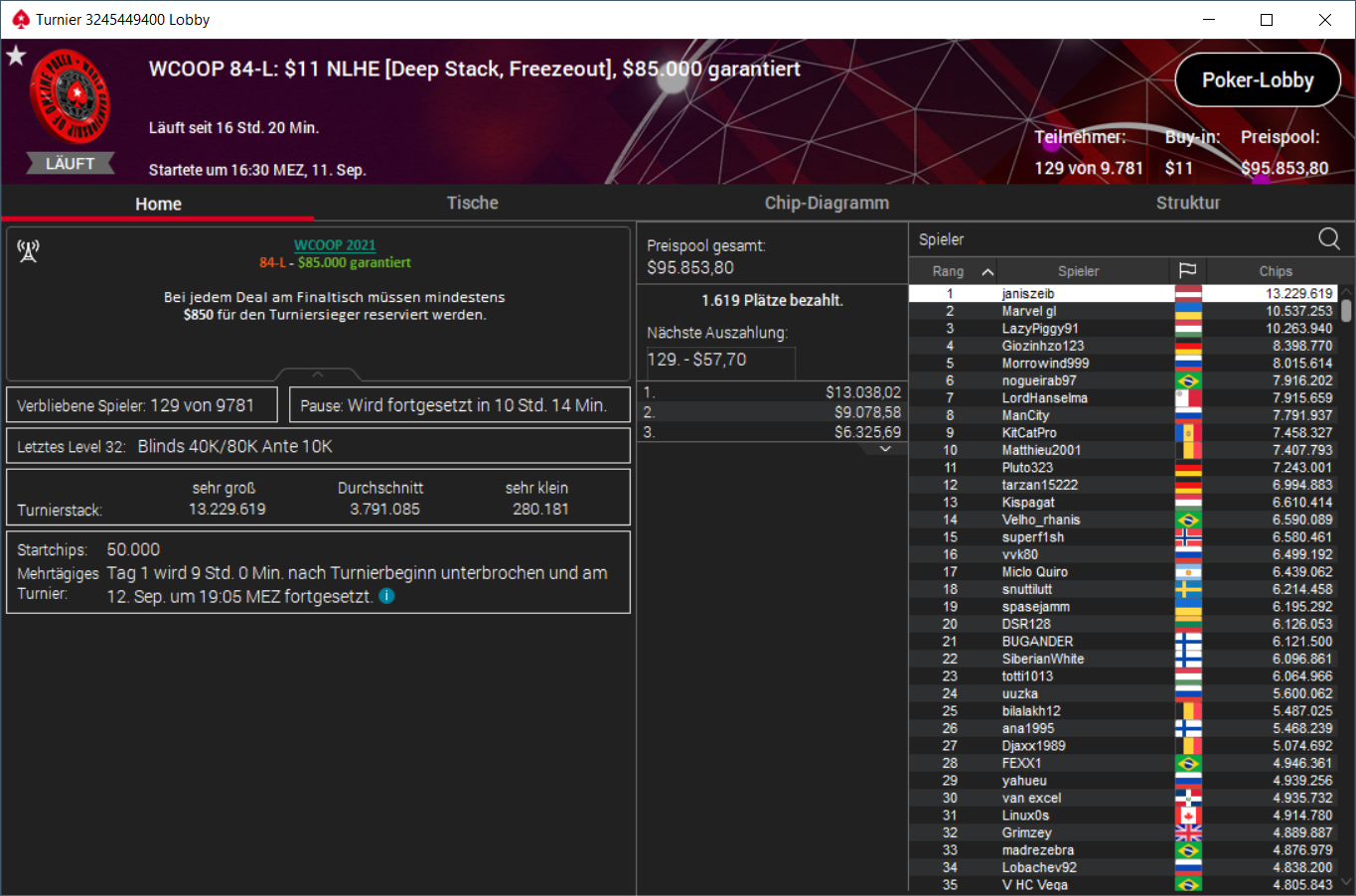Image resolution: width=1356 pixels, height=896 pixels.
Task: Click the PokerStars spade title bar icon
Action: (21, 19)
